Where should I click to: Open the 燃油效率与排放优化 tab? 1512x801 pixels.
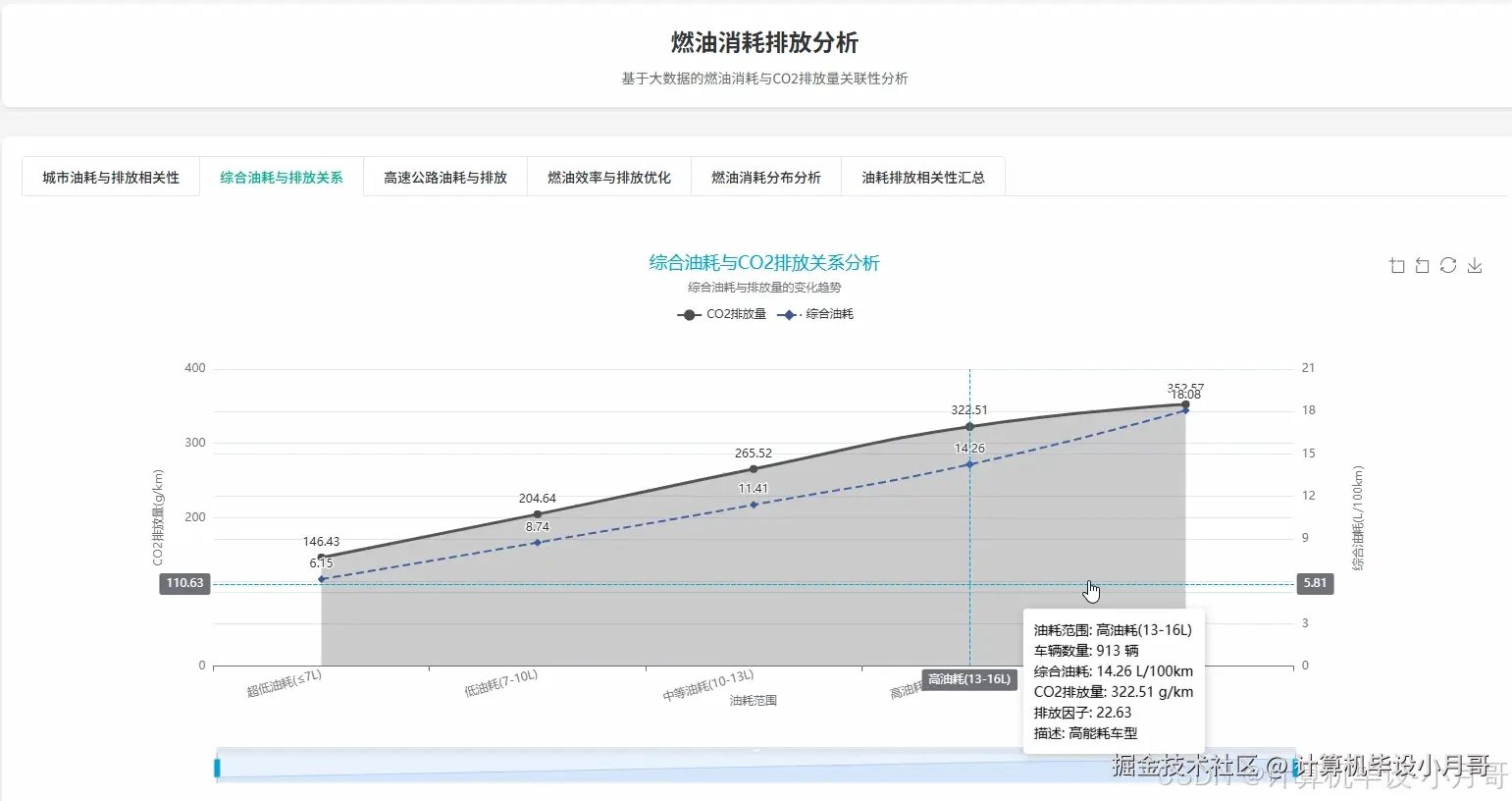(609, 178)
